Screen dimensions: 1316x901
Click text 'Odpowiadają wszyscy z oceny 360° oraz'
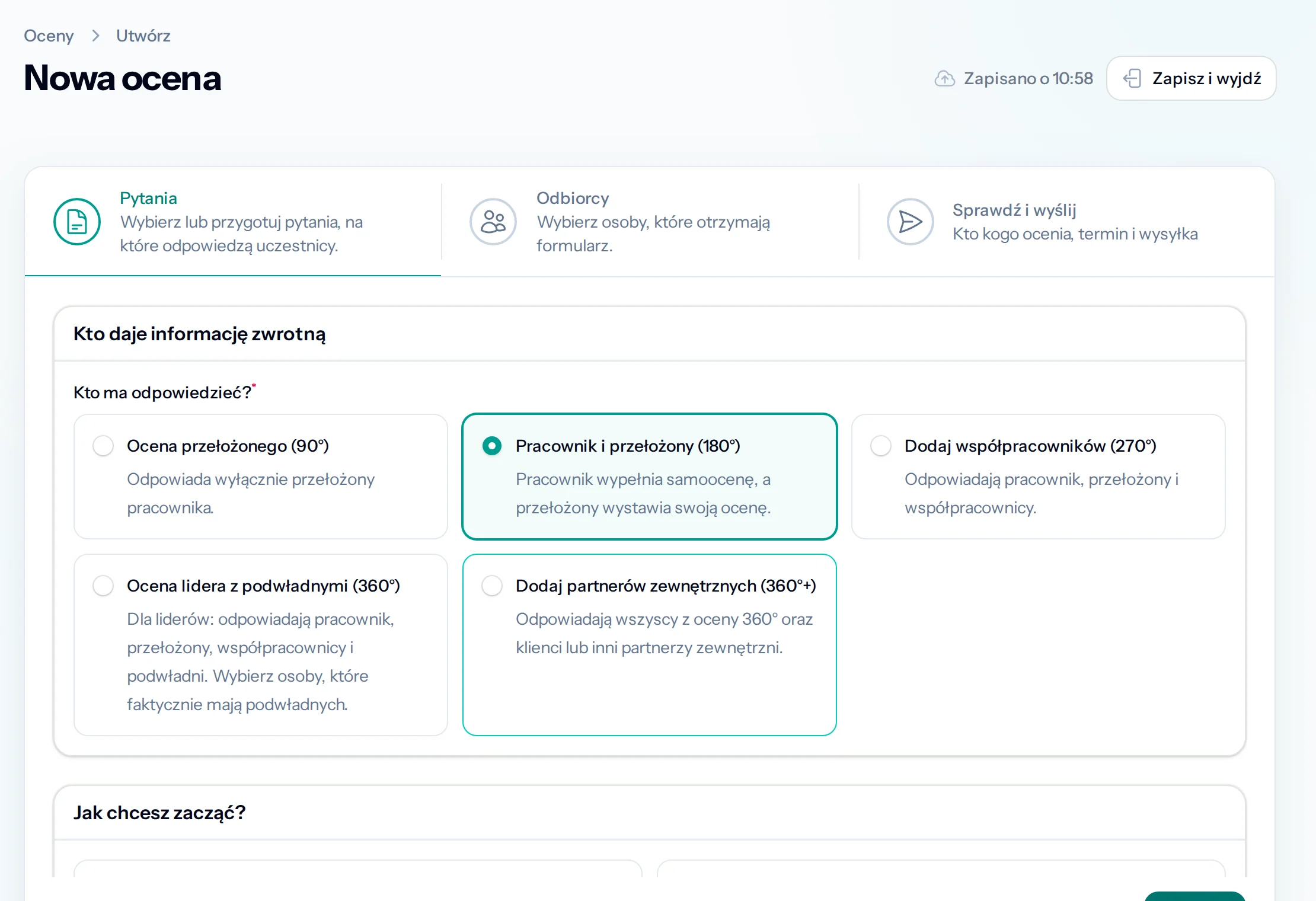click(x=664, y=619)
